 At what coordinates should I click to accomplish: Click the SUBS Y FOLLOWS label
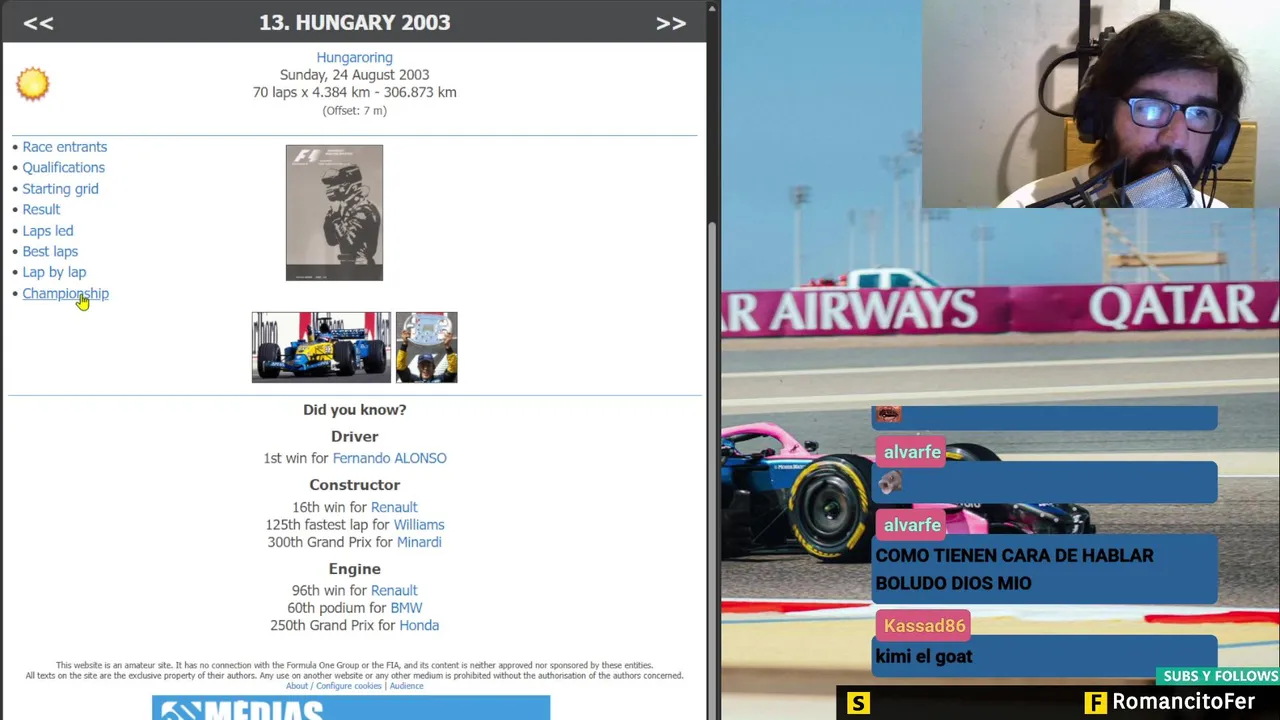(x=1220, y=677)
